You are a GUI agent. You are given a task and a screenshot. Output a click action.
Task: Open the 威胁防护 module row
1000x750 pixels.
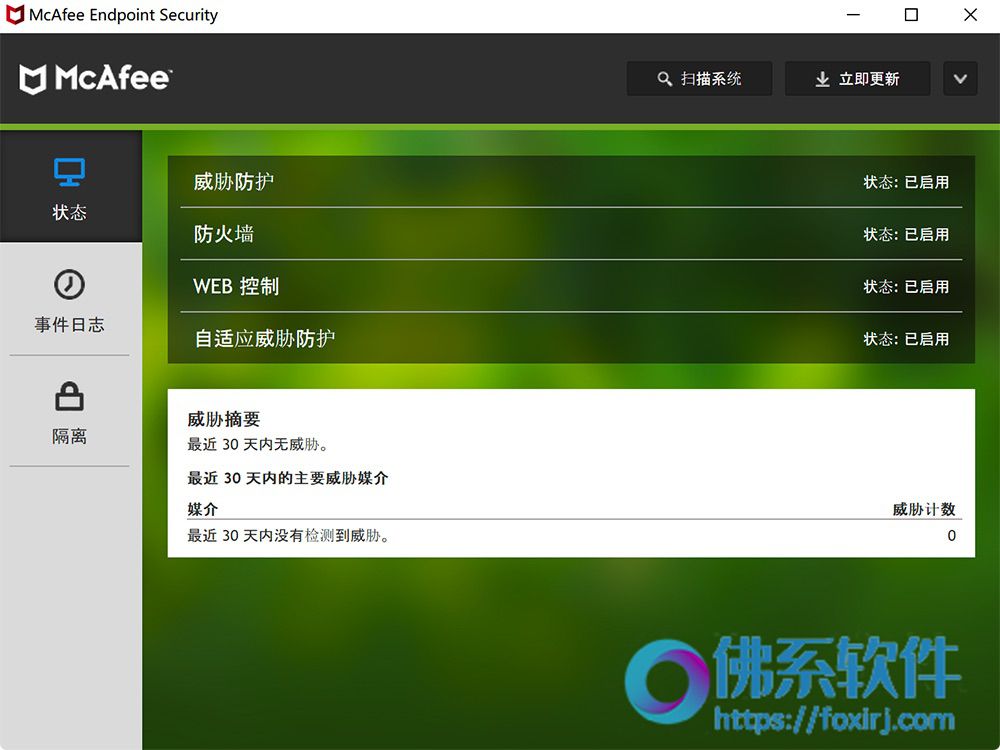pyautogui.click(x=571, y=182)
